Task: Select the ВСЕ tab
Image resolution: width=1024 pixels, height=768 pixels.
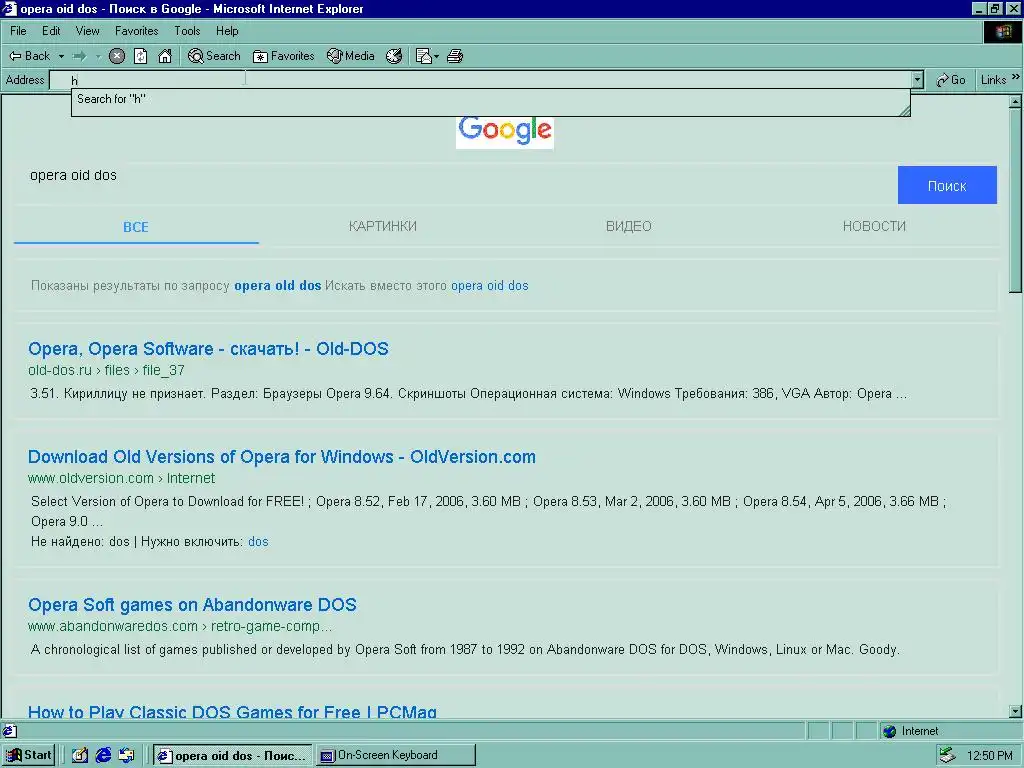Action: click(136, 227)
